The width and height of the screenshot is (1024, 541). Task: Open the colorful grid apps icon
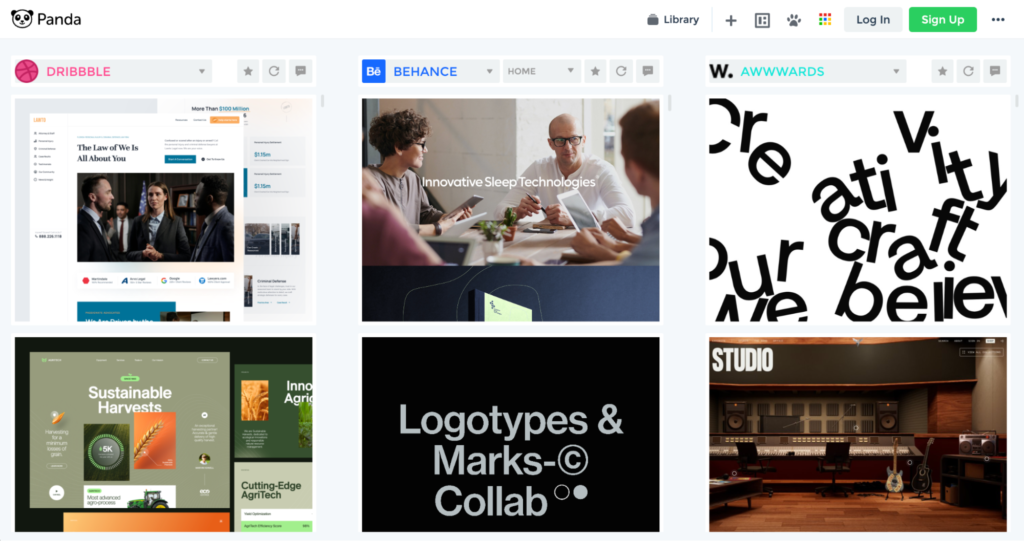825,20
